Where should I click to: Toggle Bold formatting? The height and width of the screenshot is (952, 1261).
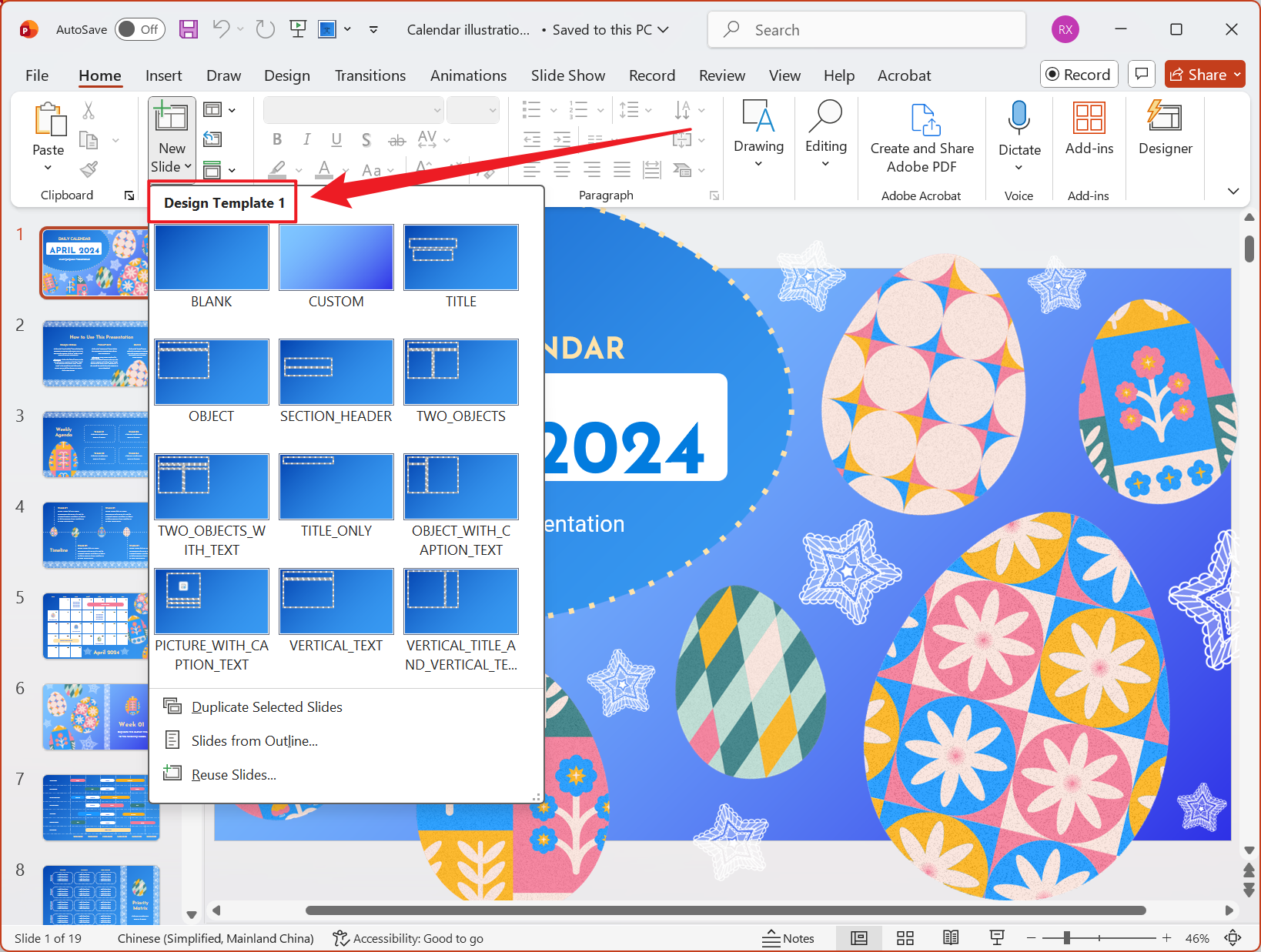click(x=277, y=139)
